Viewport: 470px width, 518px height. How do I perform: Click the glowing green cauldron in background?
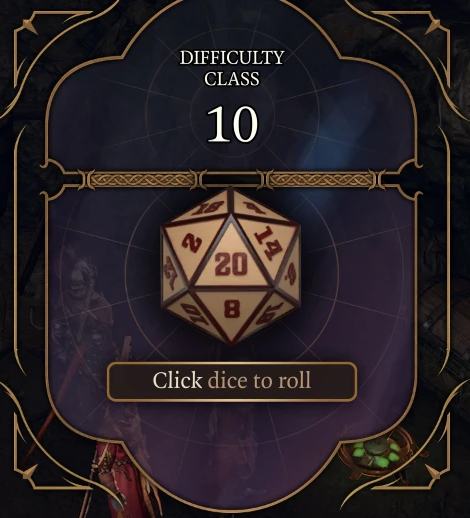[x=377, y=454]
